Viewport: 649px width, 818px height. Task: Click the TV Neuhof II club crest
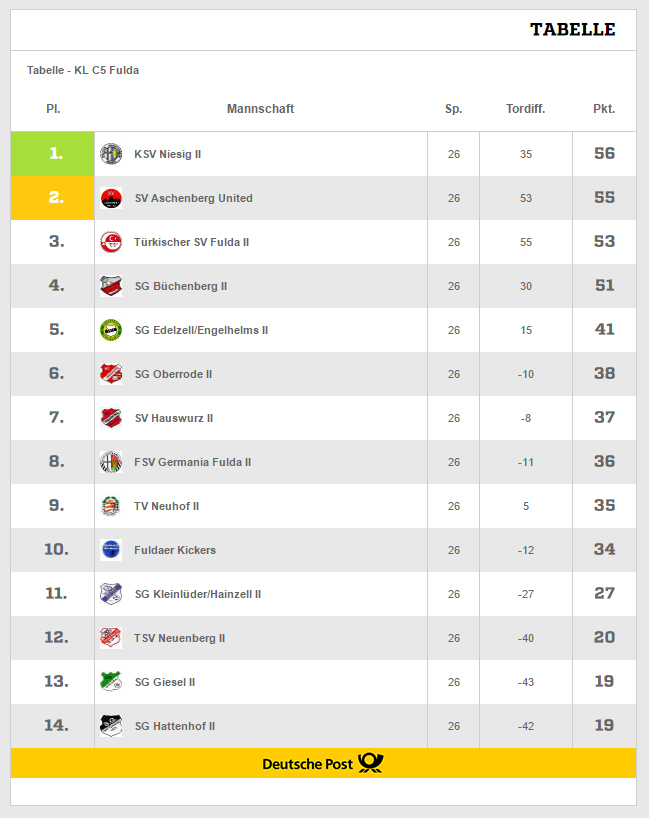click(111, 506)
